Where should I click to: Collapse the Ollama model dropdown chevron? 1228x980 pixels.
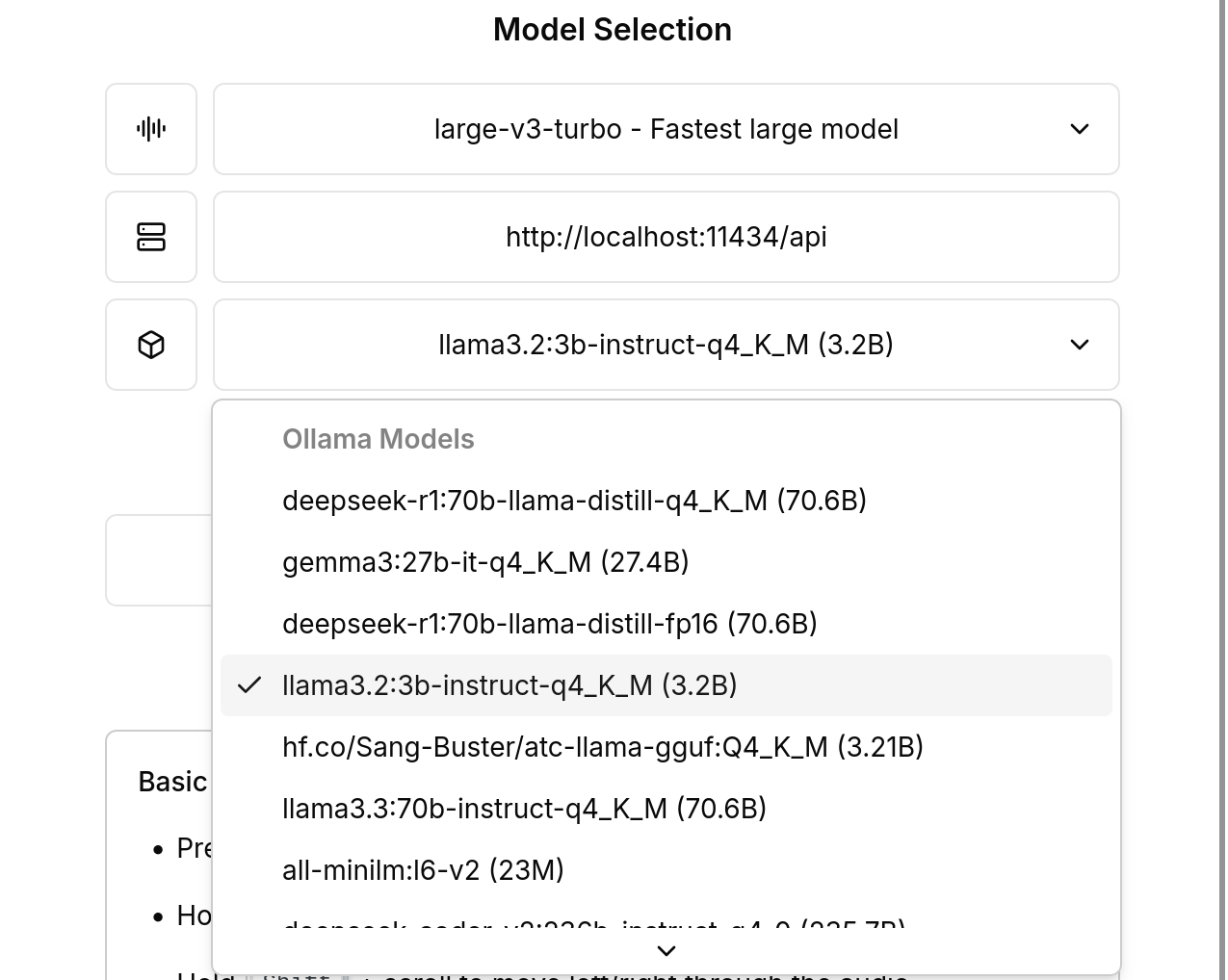pyautogui.click(x=1080, y=345)
